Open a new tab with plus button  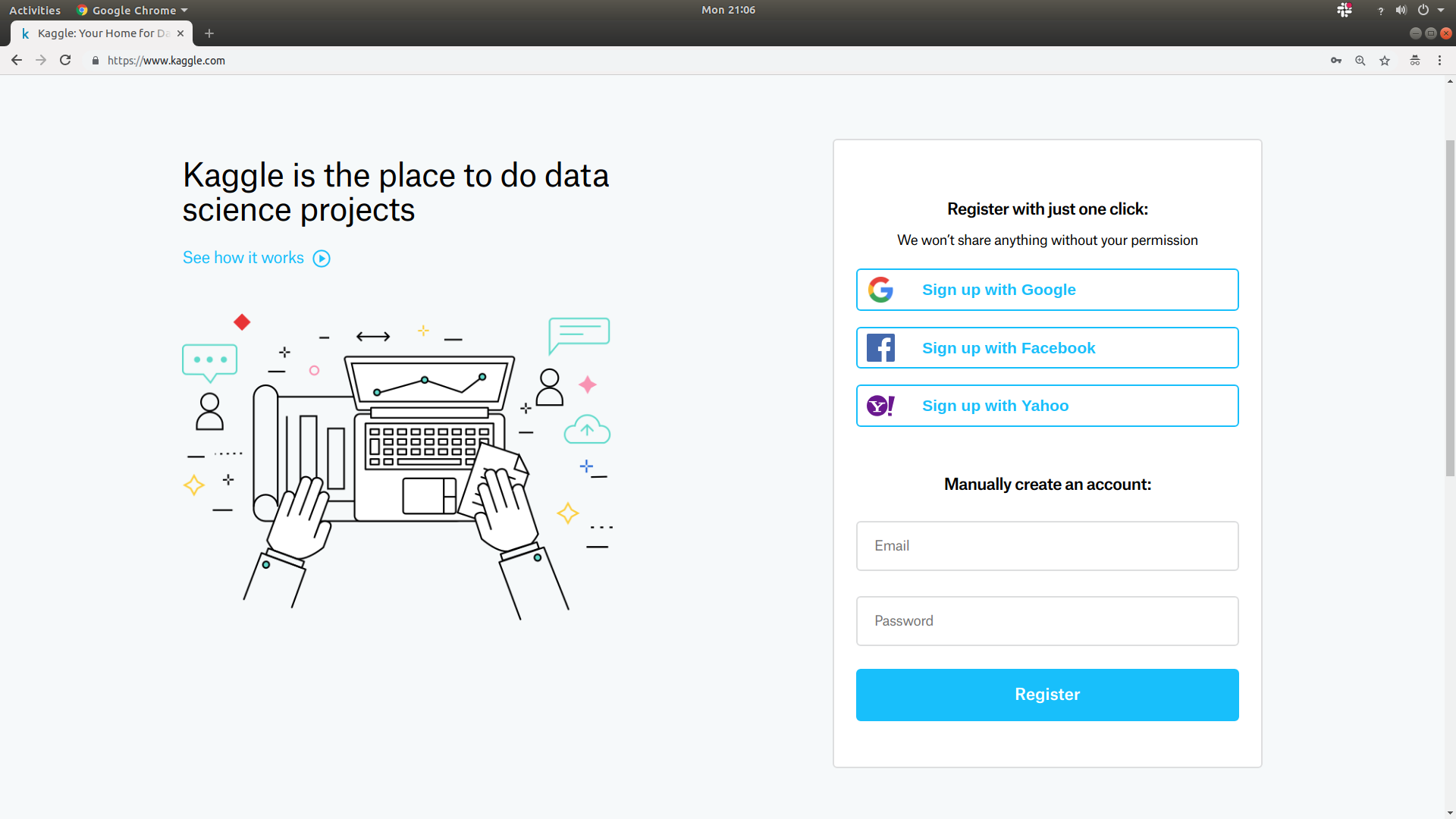click(x=209, y=33)
